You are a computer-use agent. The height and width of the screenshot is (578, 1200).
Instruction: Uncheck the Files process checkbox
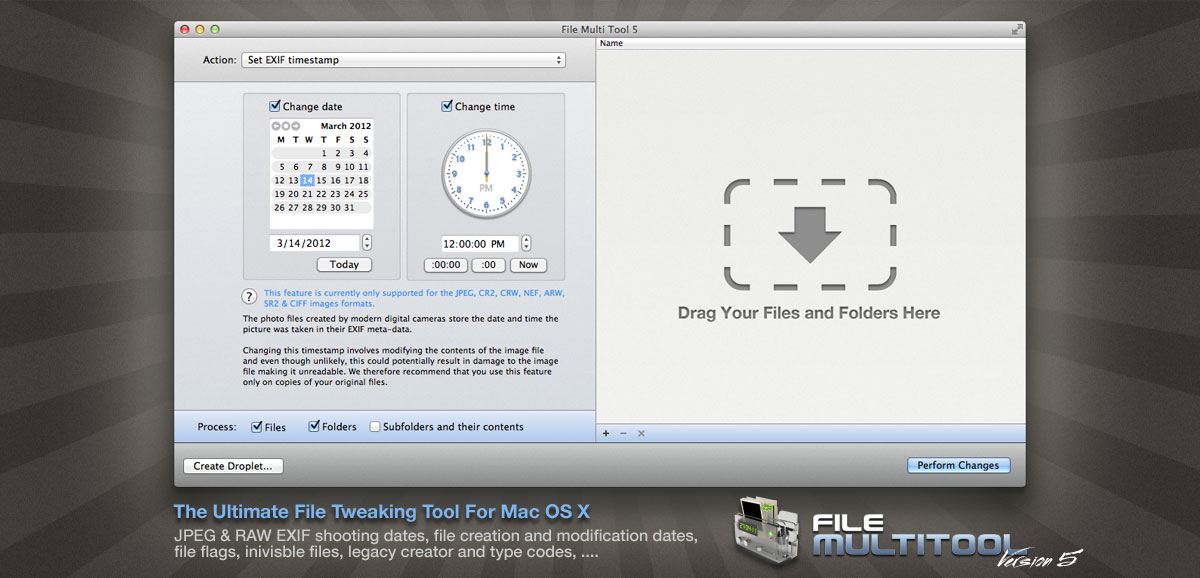257,427
